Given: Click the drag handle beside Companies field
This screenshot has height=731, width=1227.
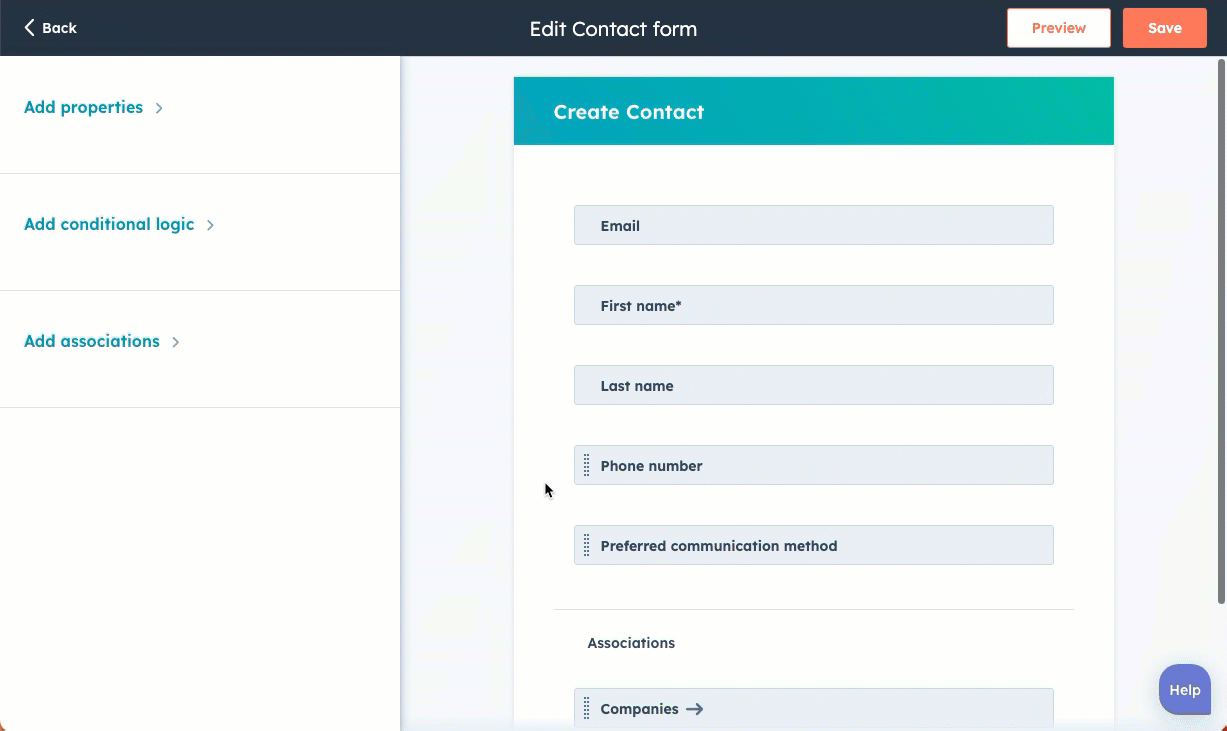Looking at the screenshot, I should click(x=587, y=708).
